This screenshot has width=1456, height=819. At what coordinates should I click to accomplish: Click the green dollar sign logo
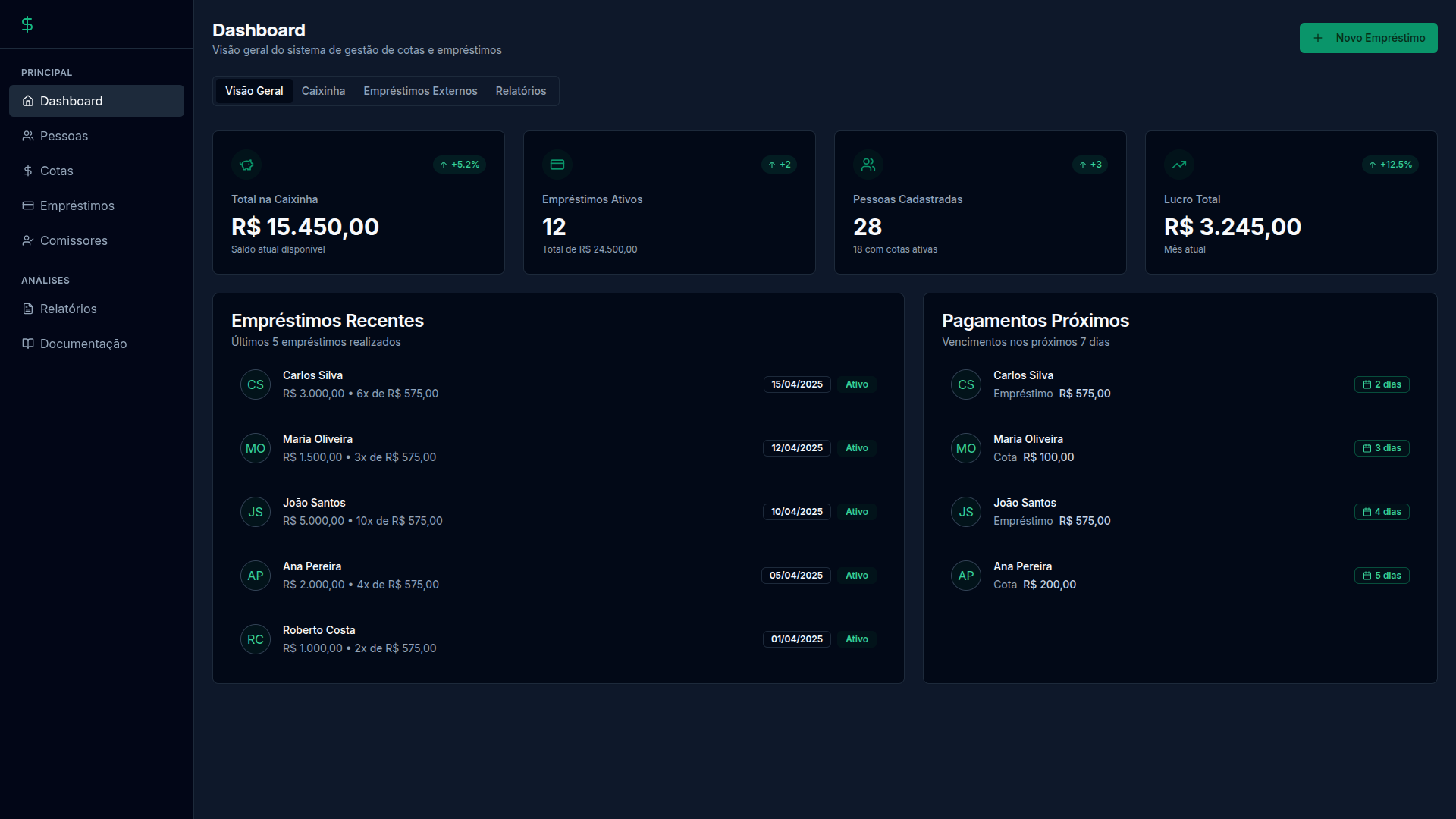[27, 25]
